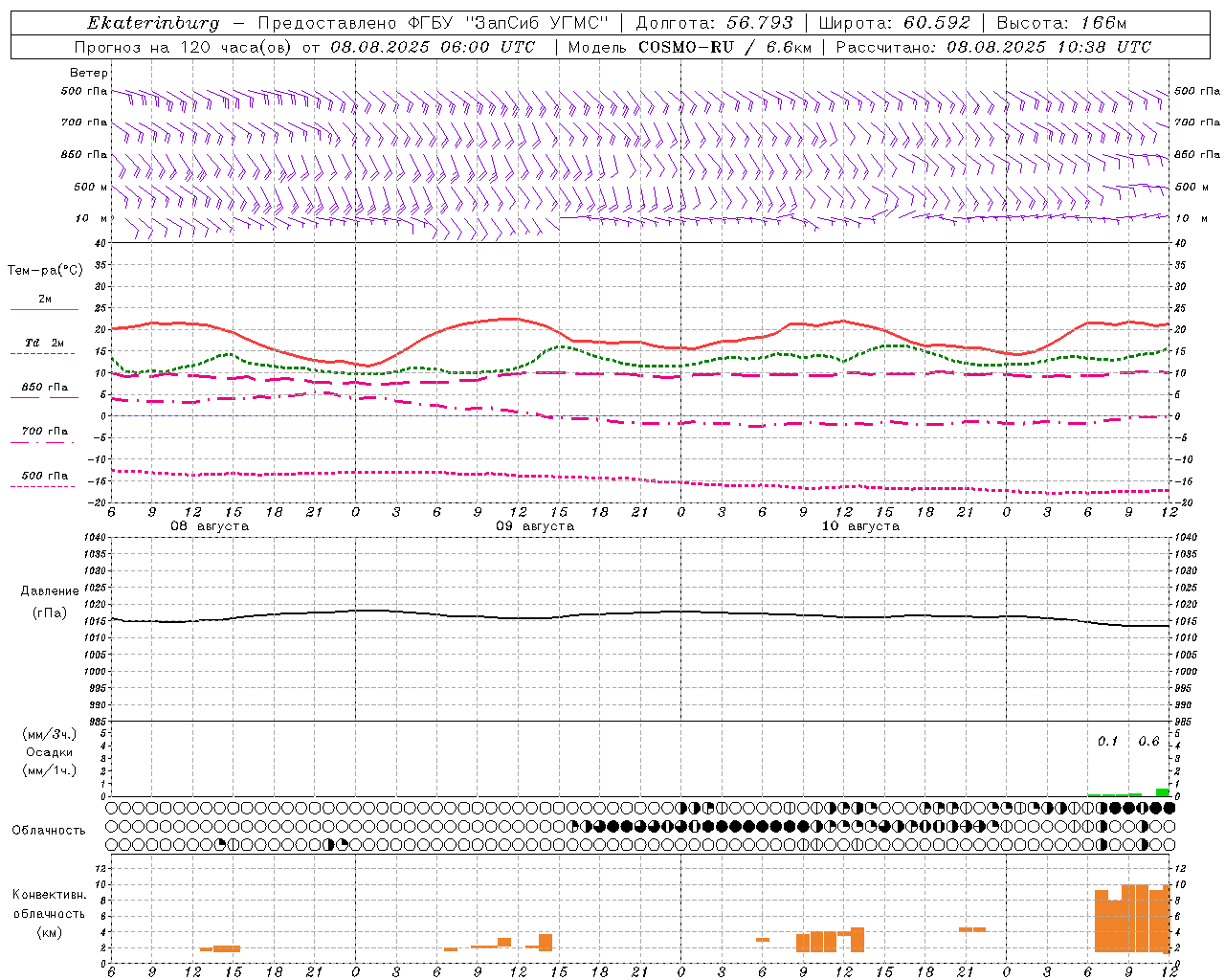Select the "Долгота: 56.793" header value

click(x=714, y=23)
